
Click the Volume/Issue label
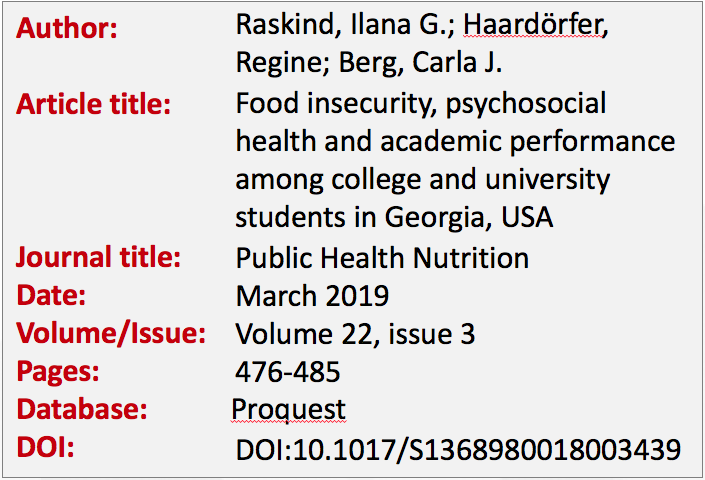111,333
